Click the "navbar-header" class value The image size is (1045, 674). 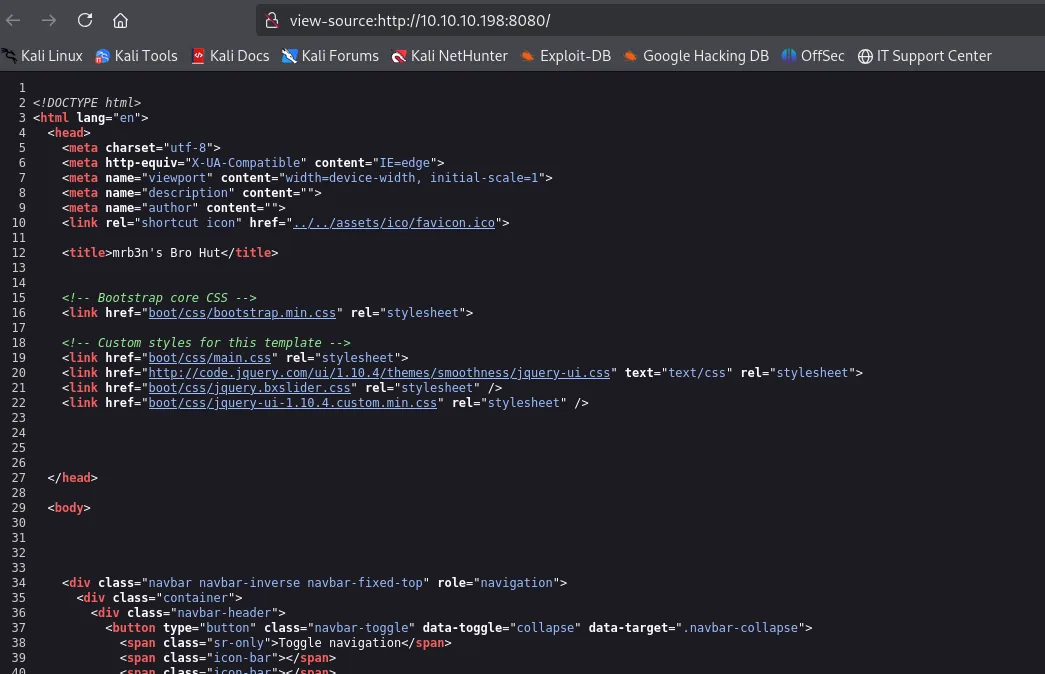(x=224, y=613)
